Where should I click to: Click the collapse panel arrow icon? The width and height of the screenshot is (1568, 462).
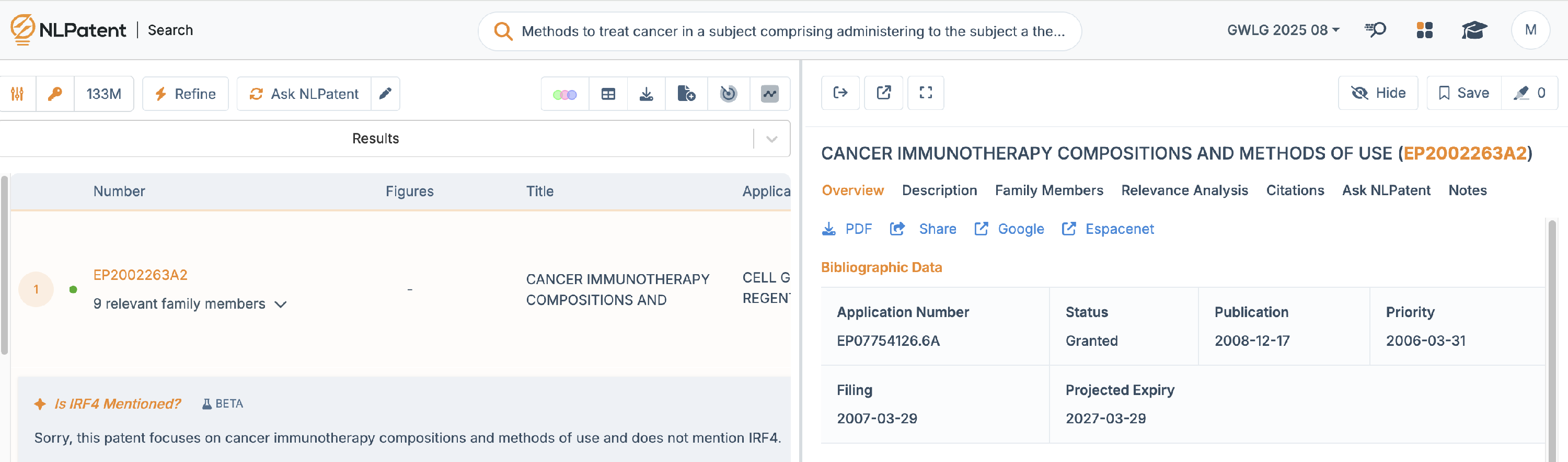pos(840,93)
